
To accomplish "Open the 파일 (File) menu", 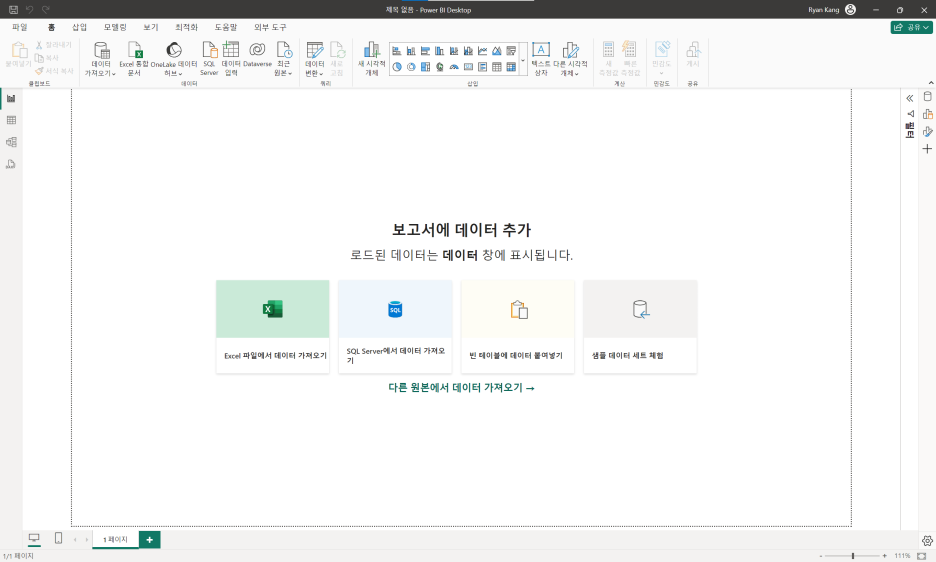I will 20,27.
